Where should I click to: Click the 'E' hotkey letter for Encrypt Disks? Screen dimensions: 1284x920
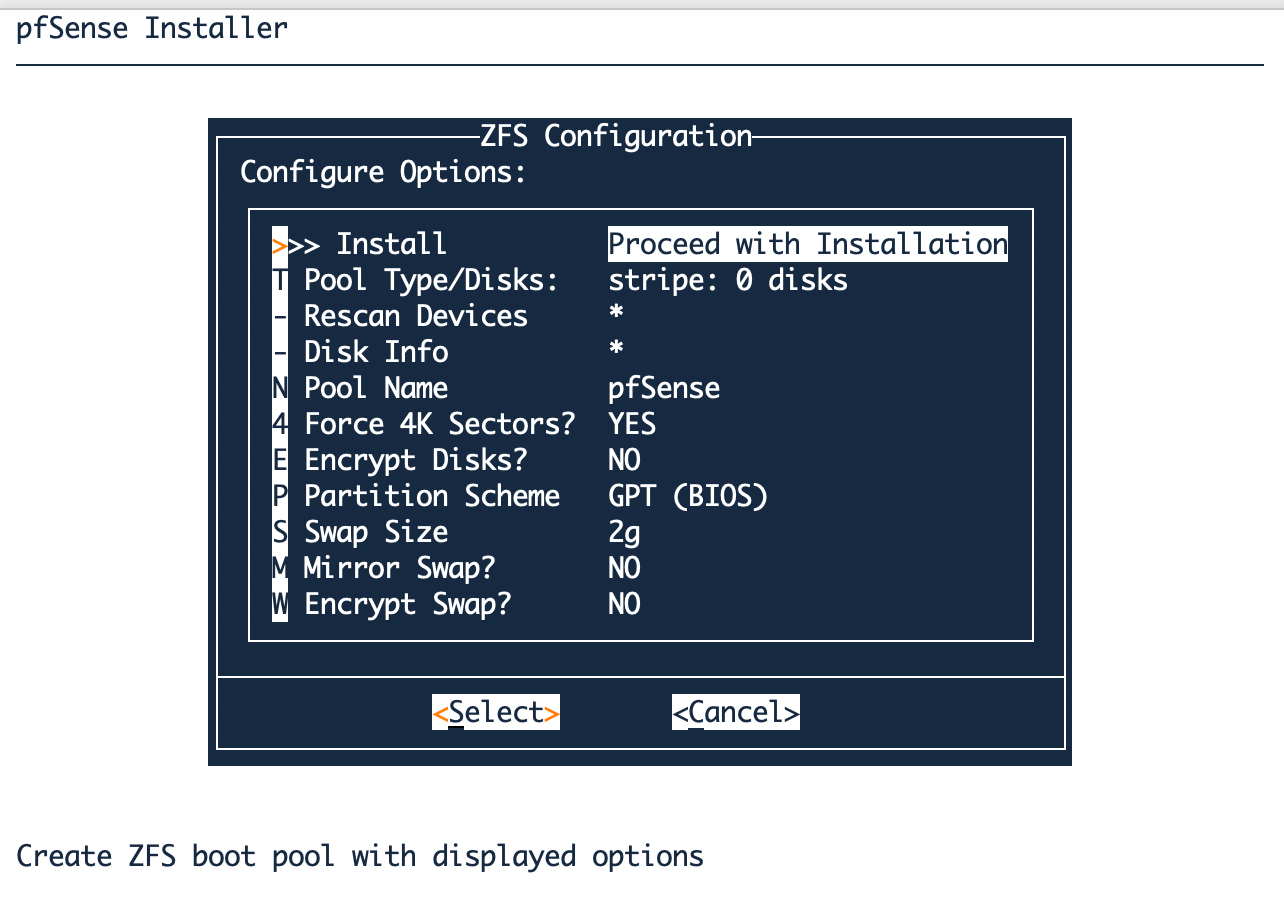(280, 460)
